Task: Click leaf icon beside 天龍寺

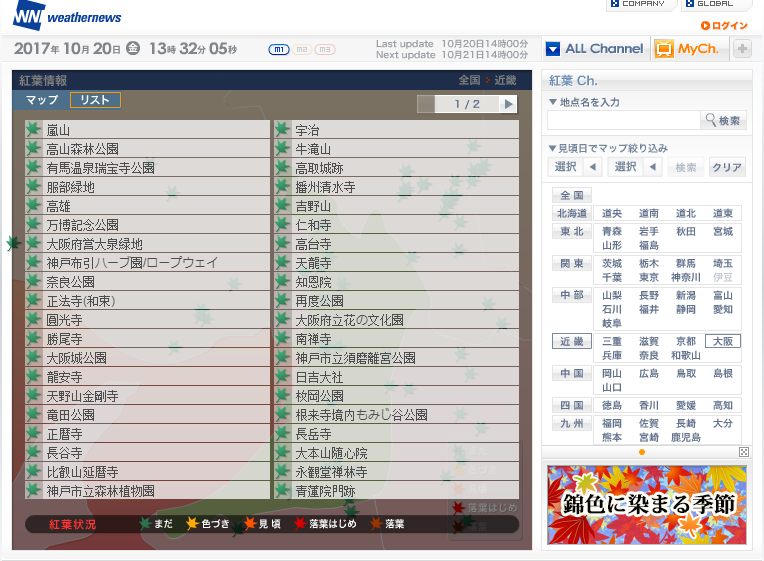Action: pyautogui.click(x=283, y=262)
